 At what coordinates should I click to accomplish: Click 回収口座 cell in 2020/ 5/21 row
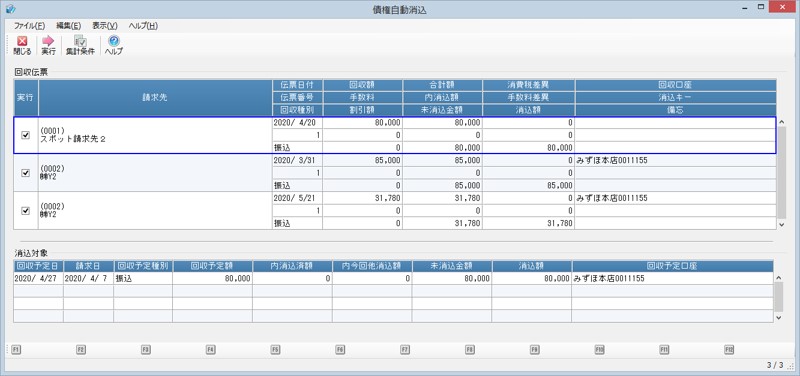click(x=676, y=198)
